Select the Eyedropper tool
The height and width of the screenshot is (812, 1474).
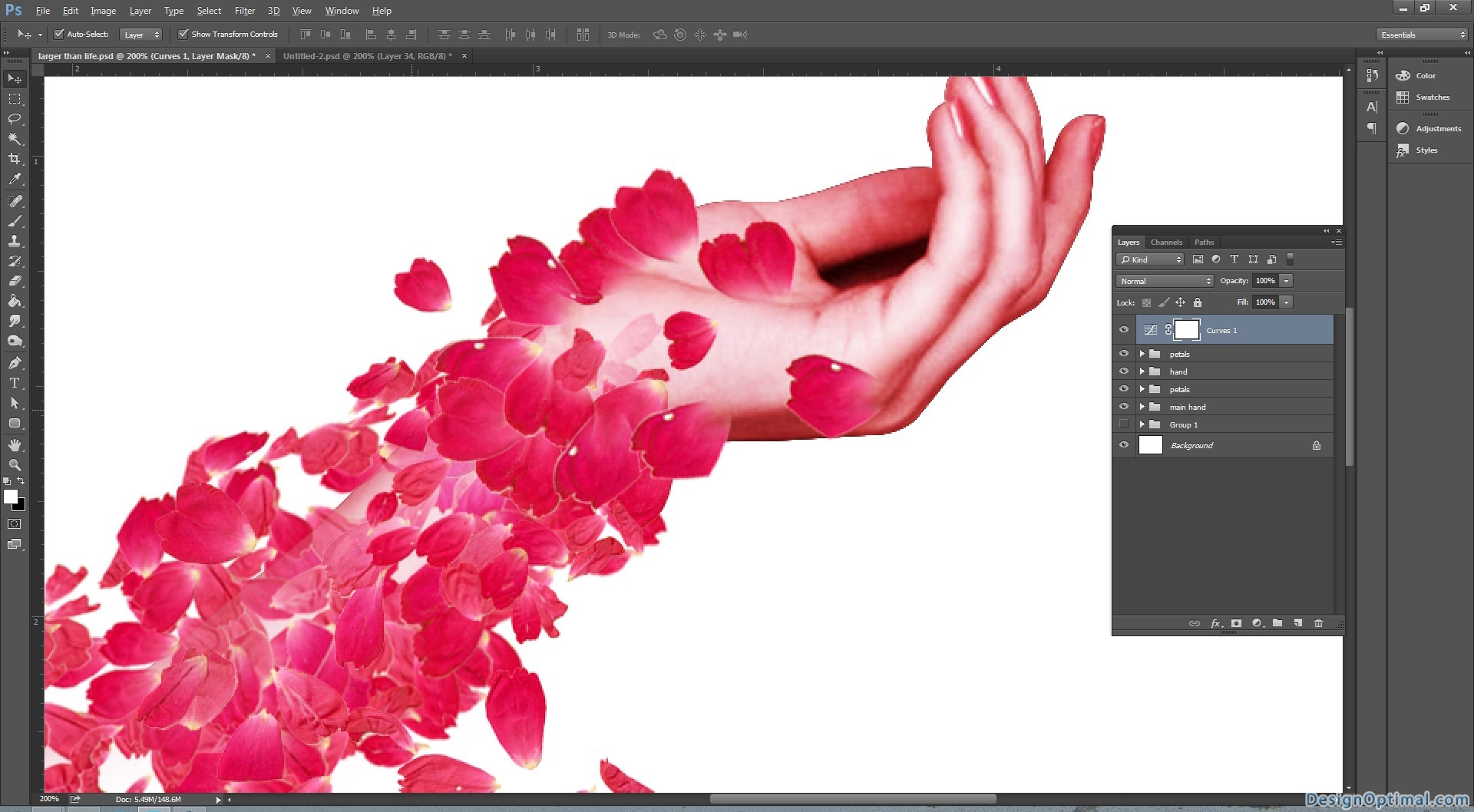click(15, 179)
